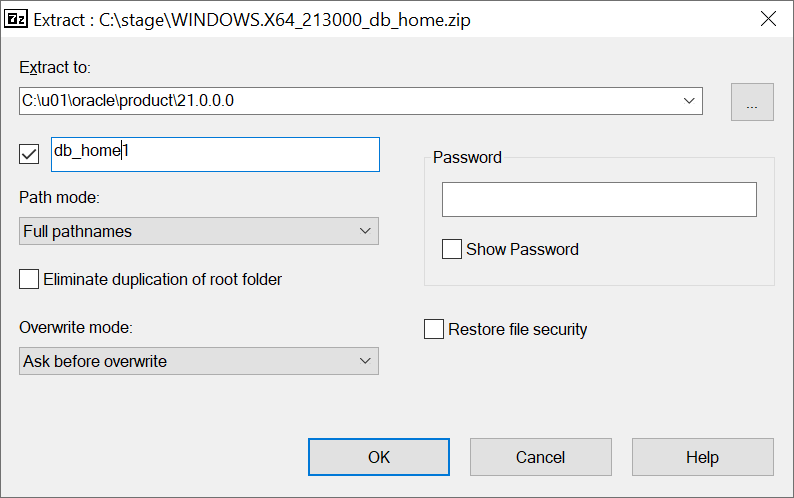
Task: Uncheck the checkbox beside db_home1 subfolder field
Action: click(29, 154)
